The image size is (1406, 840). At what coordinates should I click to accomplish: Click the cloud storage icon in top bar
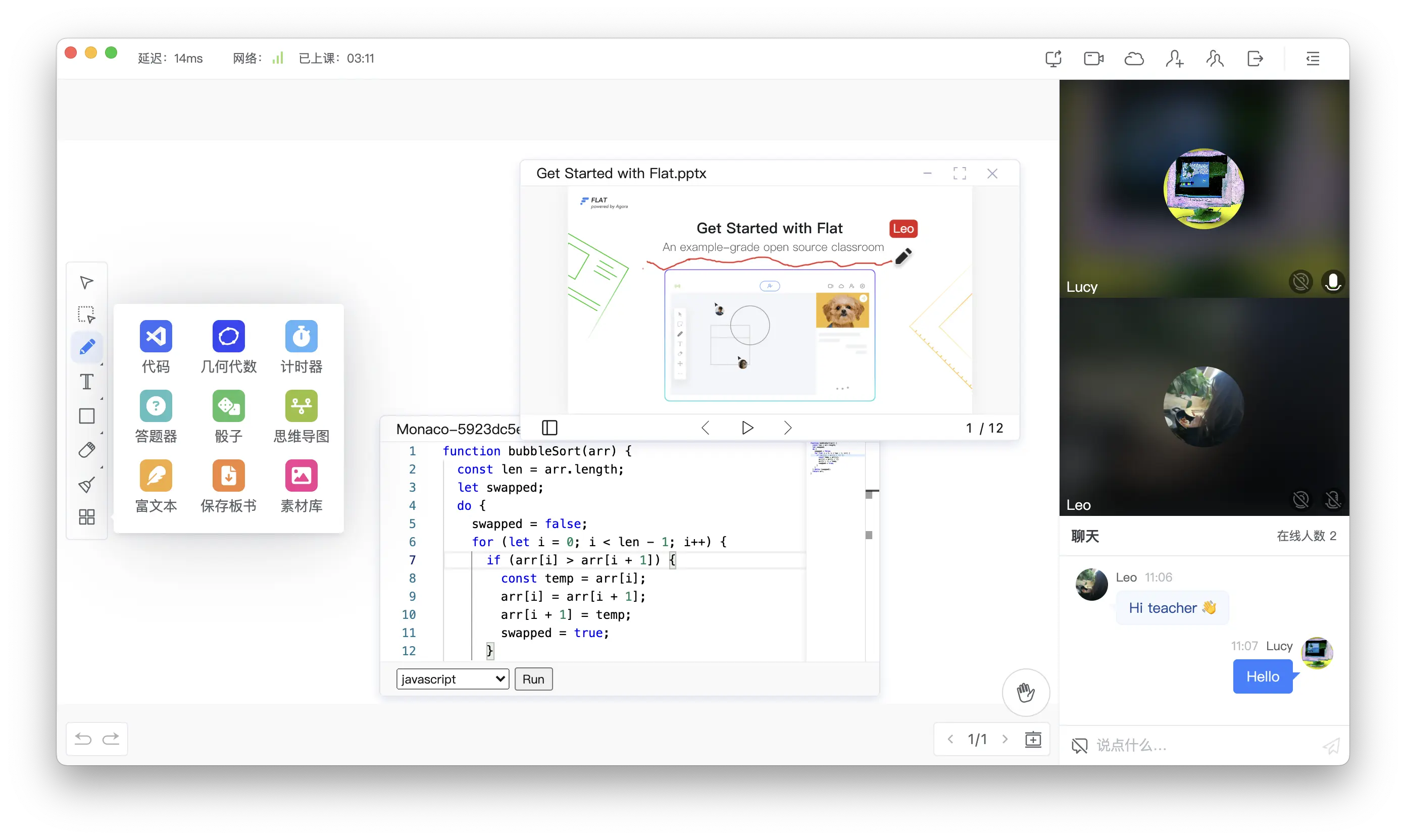tap(1134, 59)
